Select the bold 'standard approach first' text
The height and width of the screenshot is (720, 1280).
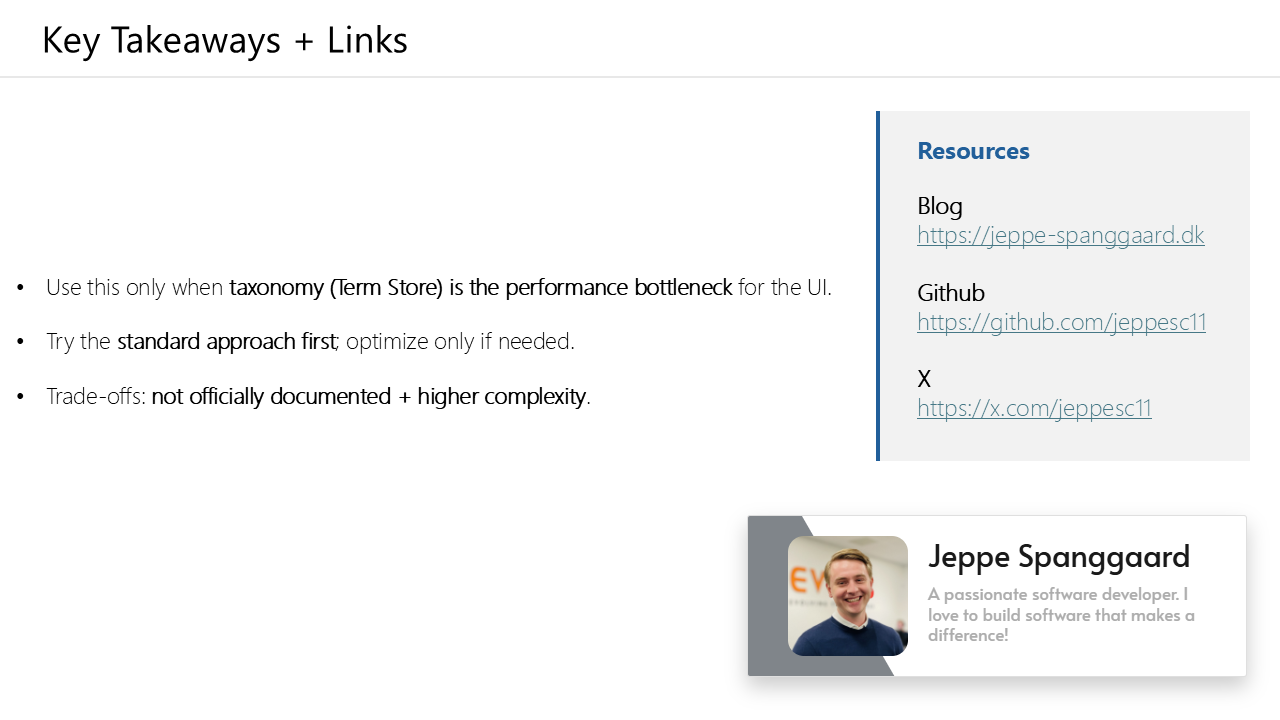tap(226, 342)
